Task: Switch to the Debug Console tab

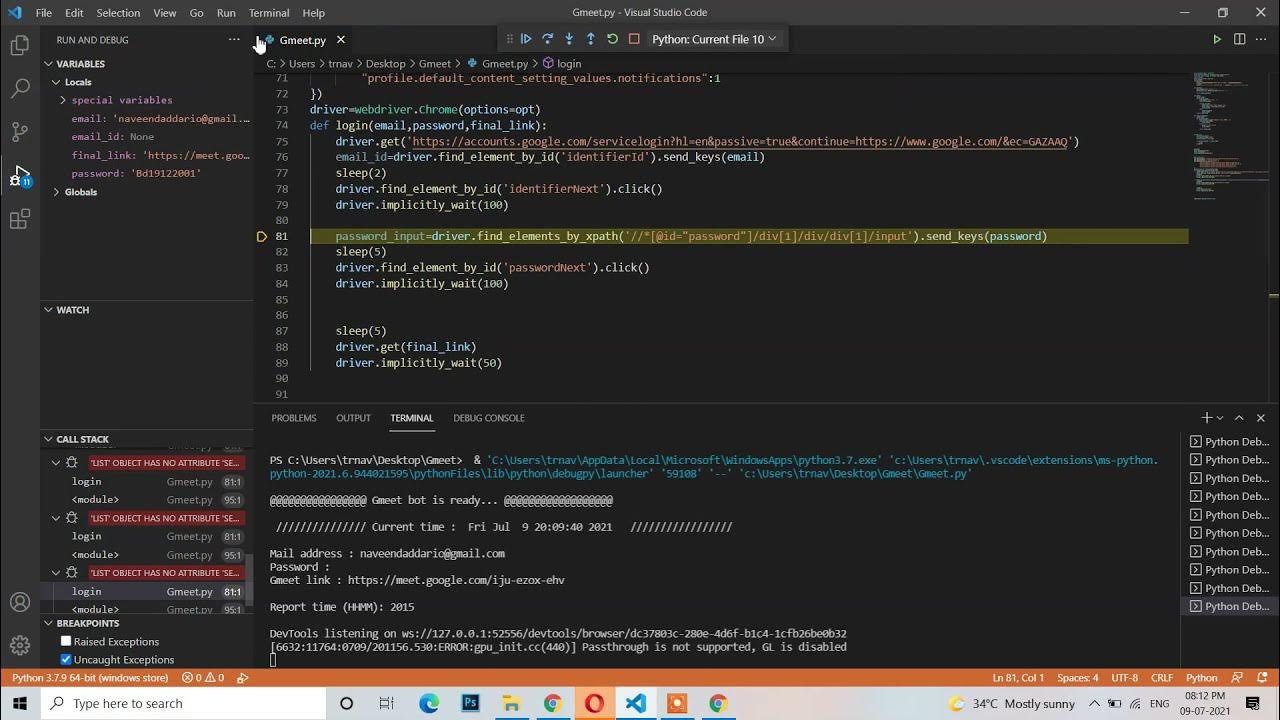Action: click(489, 418)
